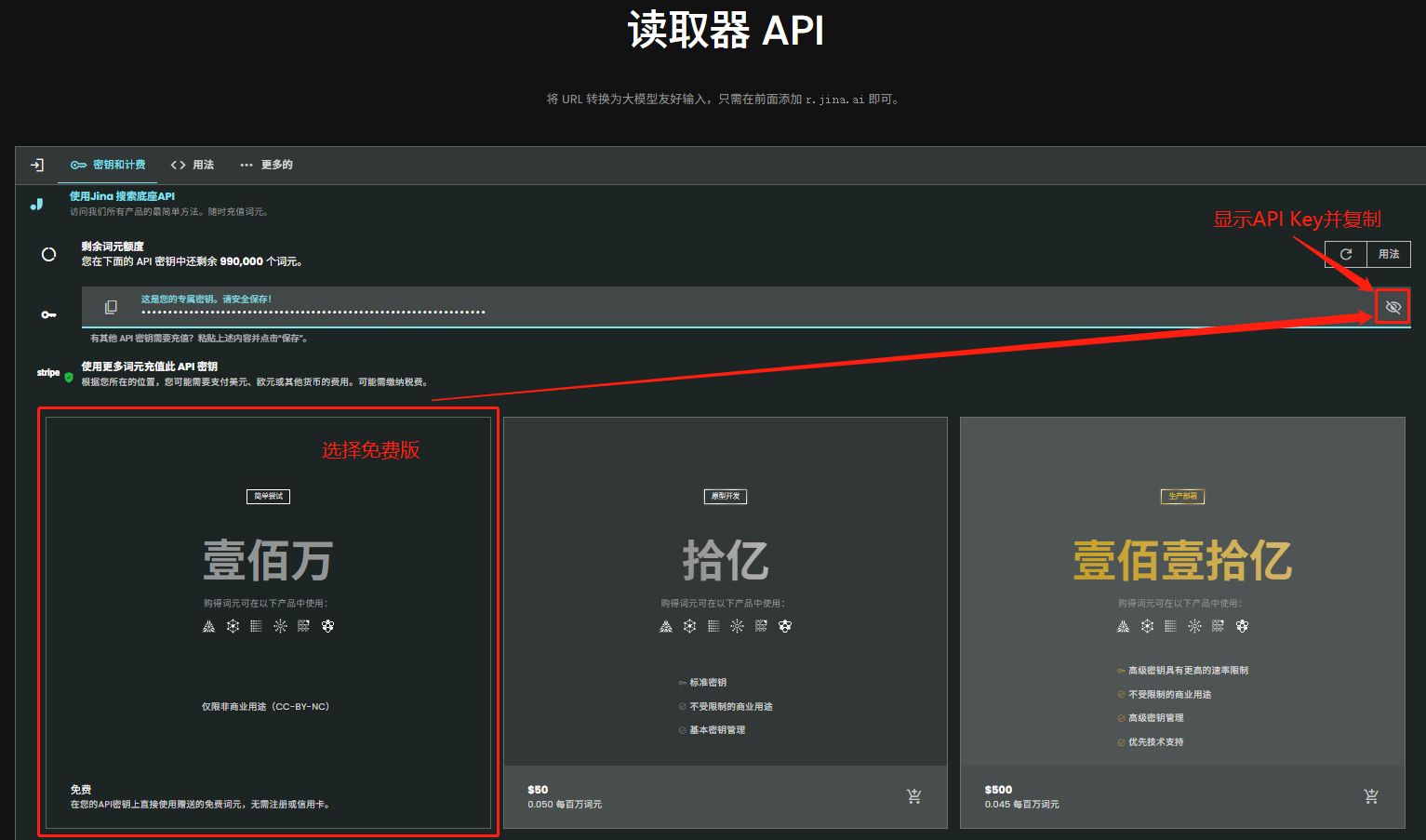
Task: Click the 原型开发 tag badge
Action: coord(726,496)
